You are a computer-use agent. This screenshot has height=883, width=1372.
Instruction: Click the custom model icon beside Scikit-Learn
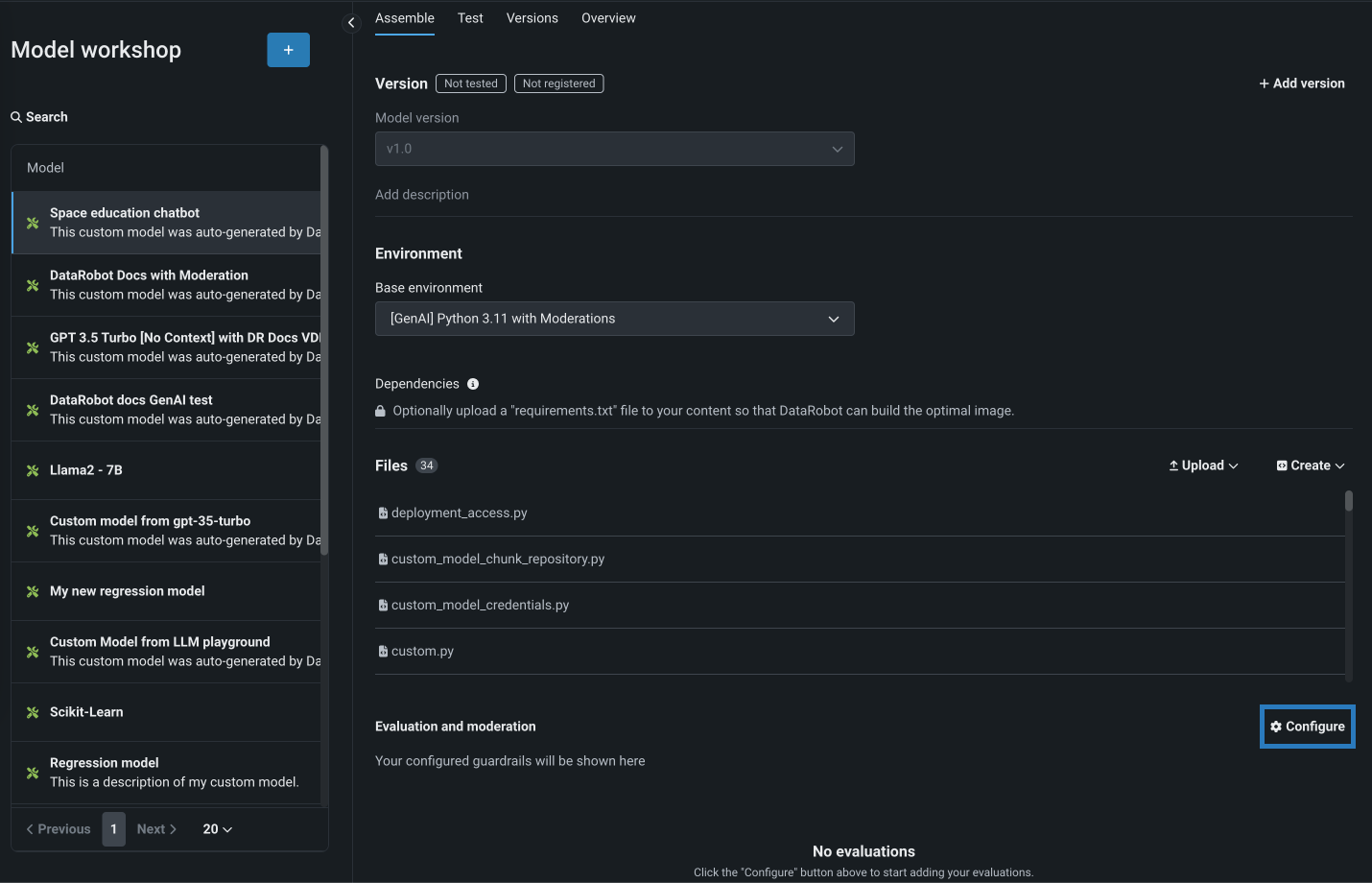(32, 711)
